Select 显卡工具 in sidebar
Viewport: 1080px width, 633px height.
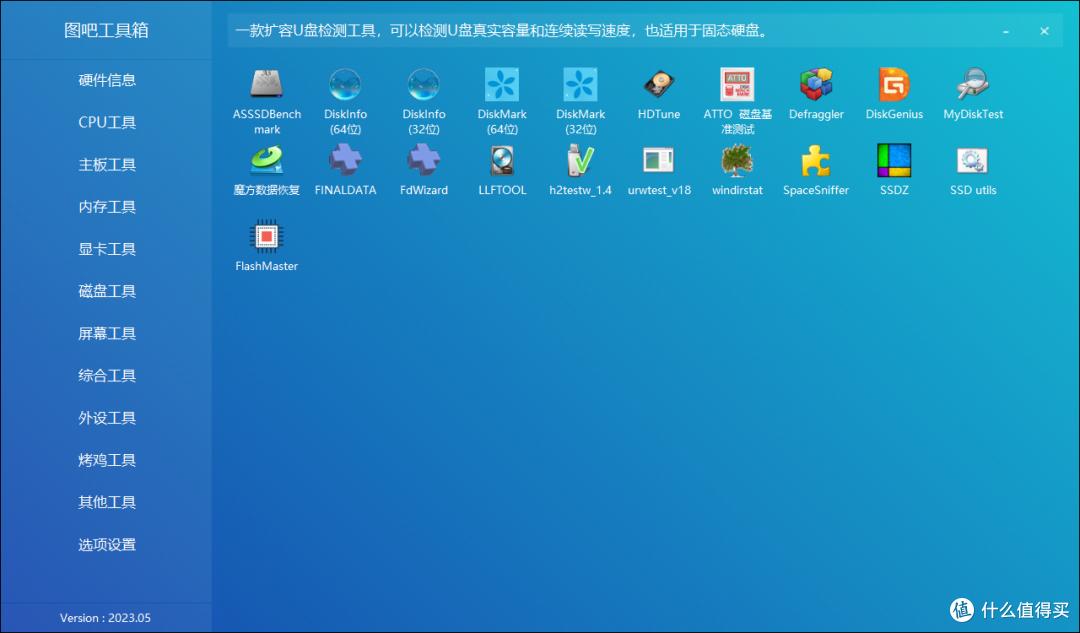coord(107,249)
